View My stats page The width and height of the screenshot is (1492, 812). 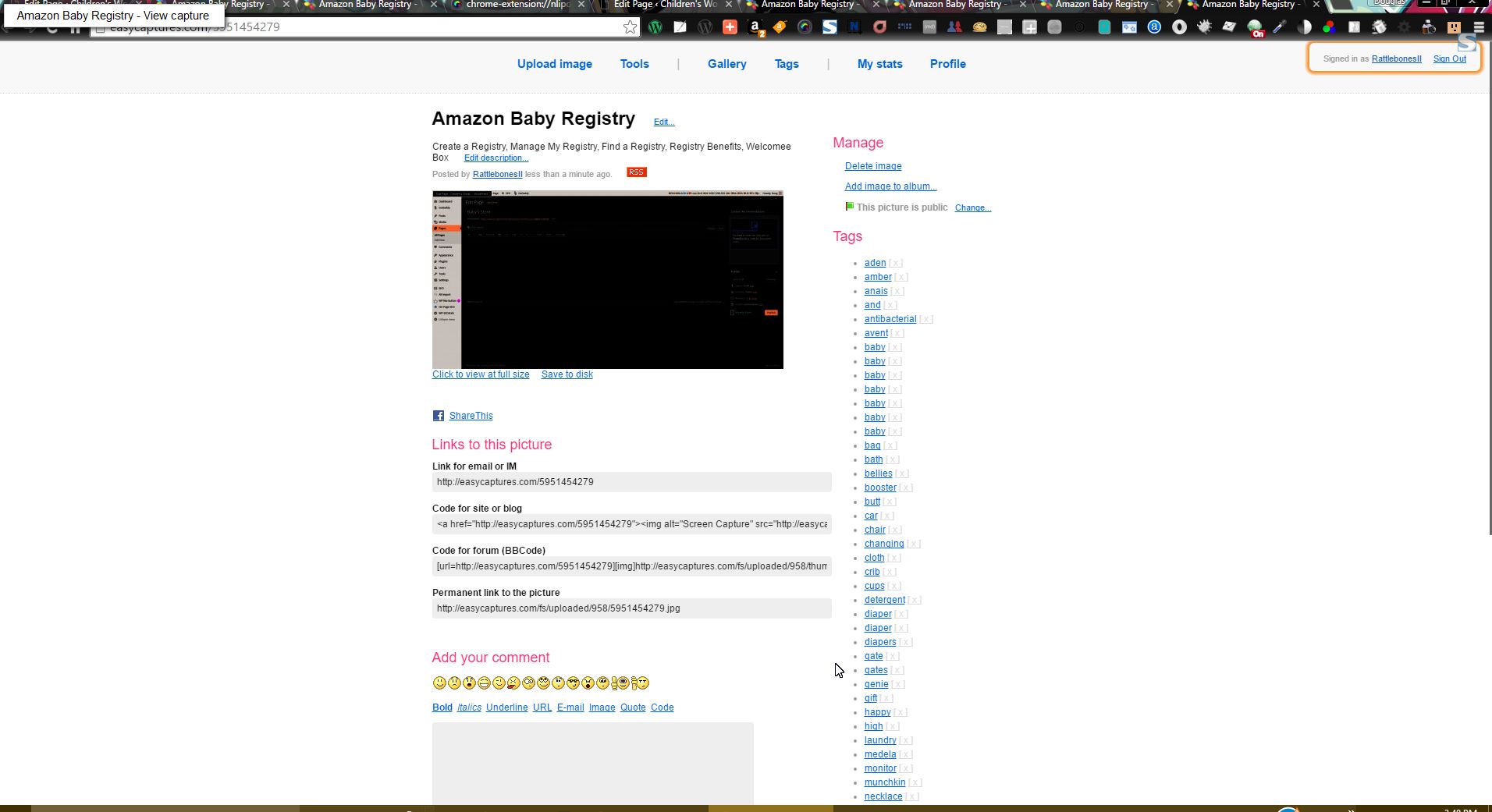(880, 64)
